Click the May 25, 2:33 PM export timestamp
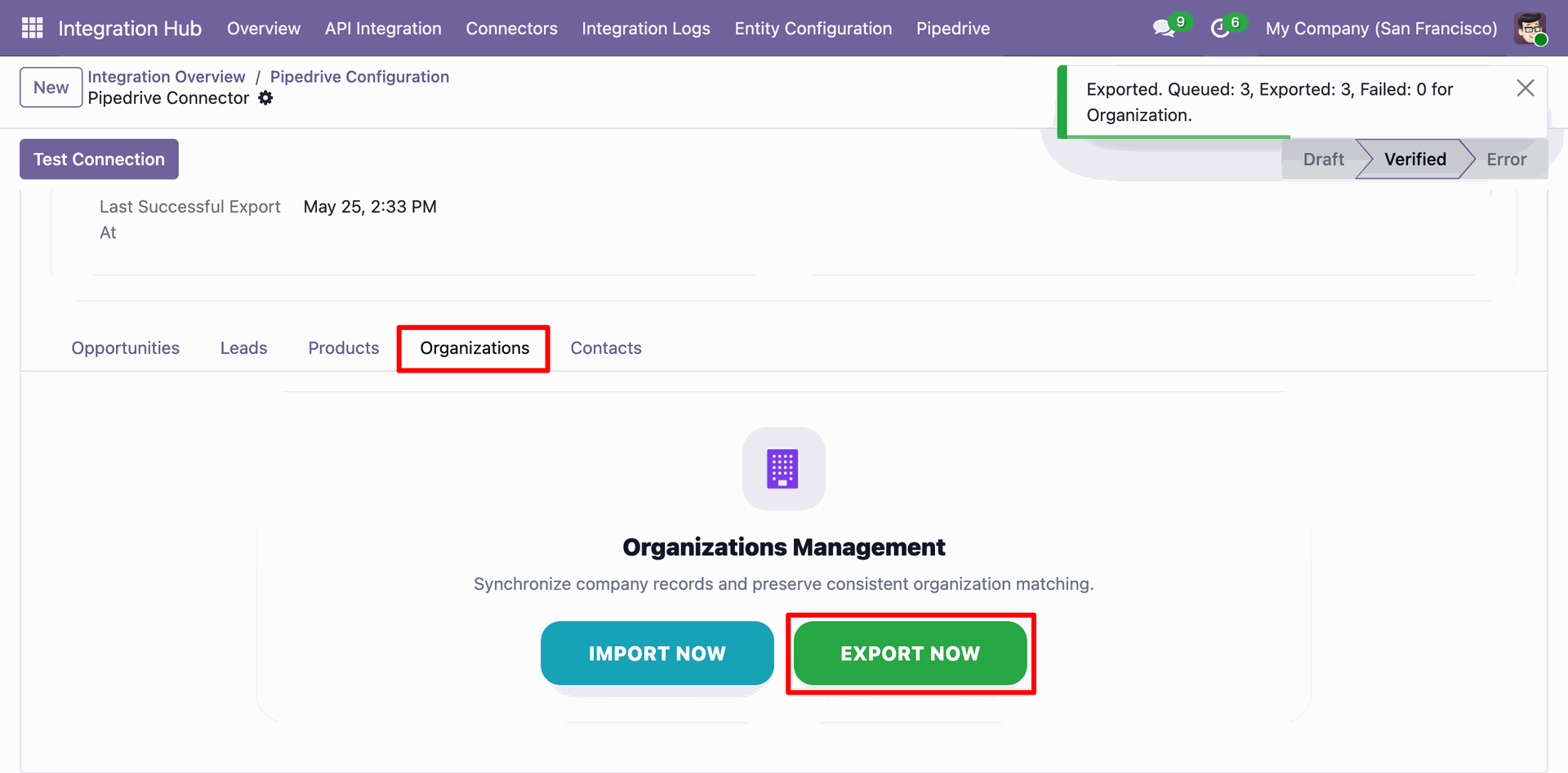 (x=370, y=207)
